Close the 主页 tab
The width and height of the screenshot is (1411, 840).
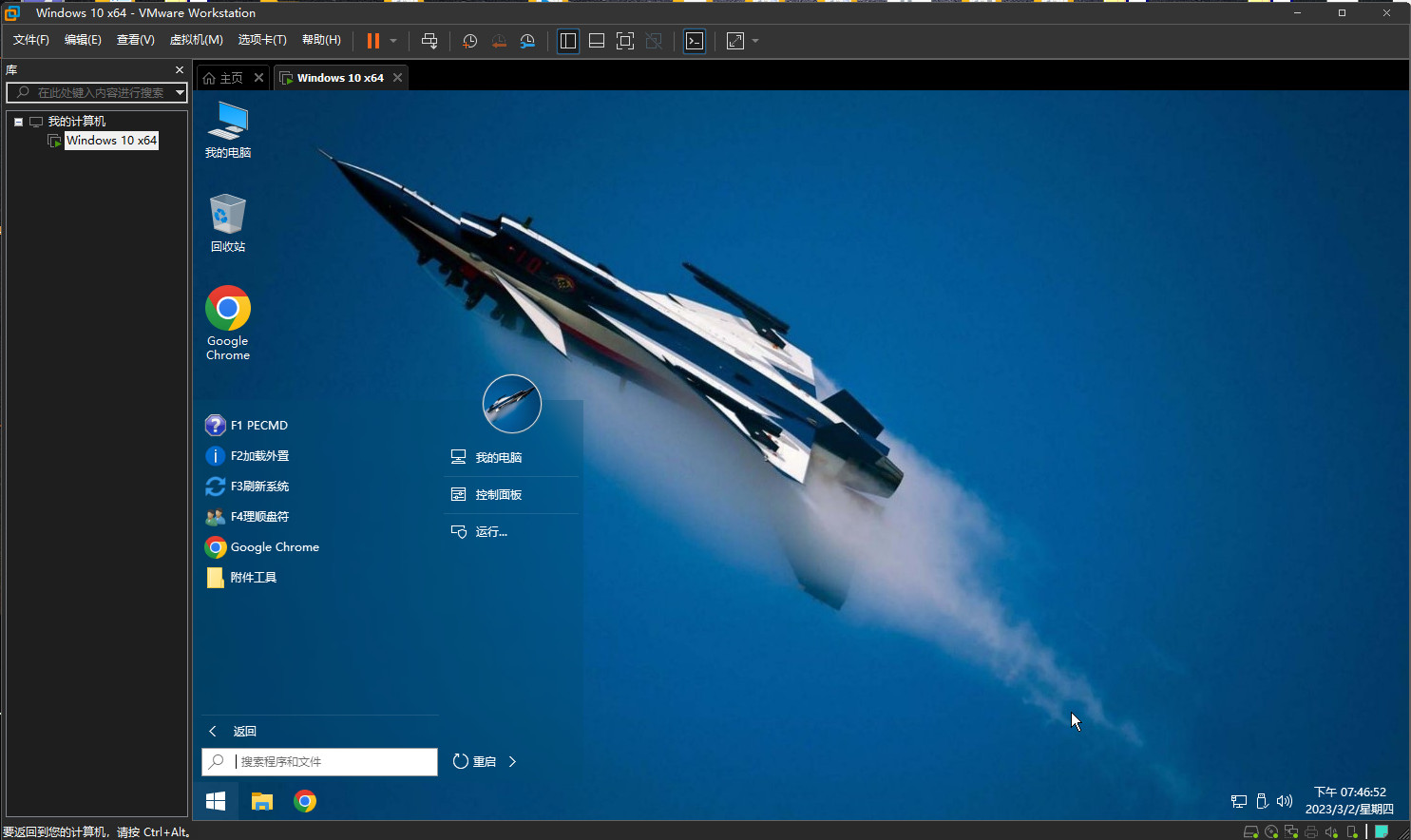(x=258, y=78)
